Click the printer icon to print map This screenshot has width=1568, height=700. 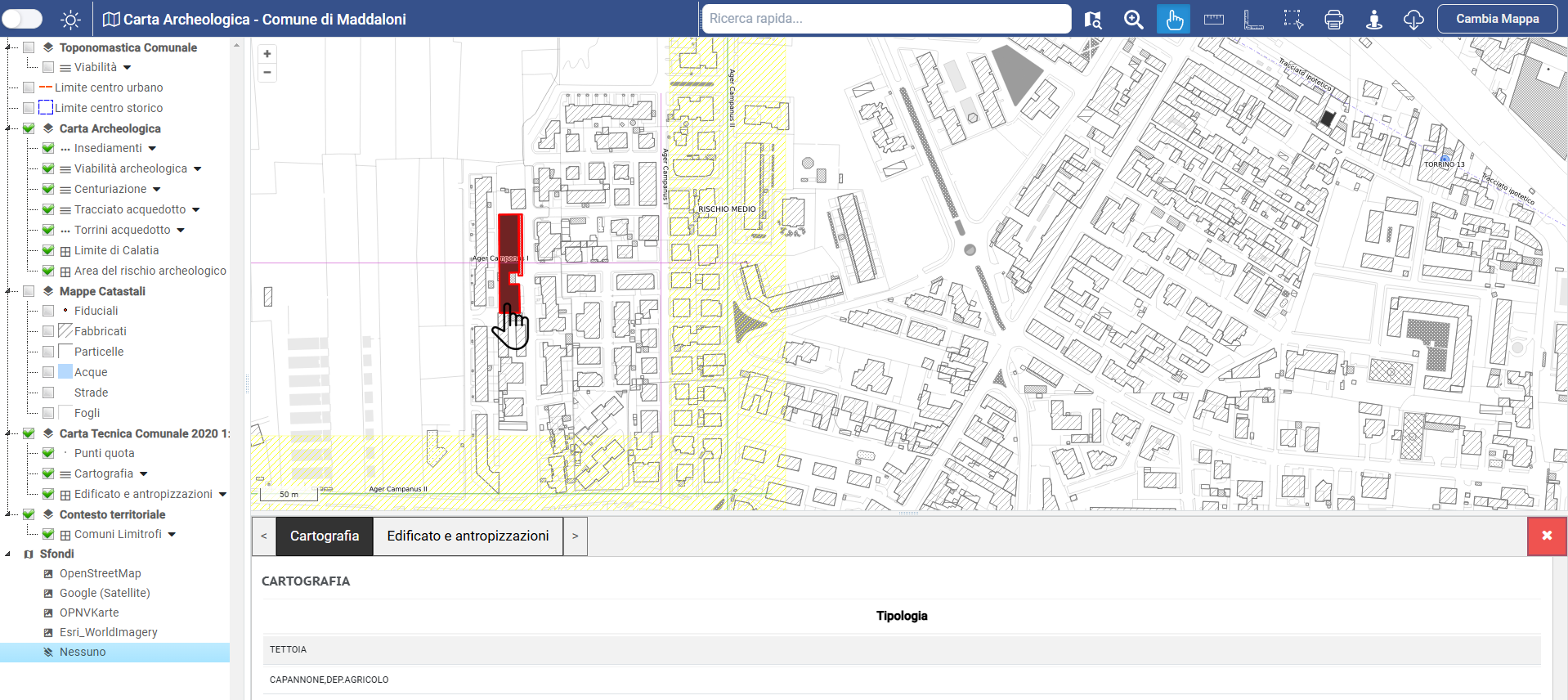pyautogui.click(x=1333, y=20)
